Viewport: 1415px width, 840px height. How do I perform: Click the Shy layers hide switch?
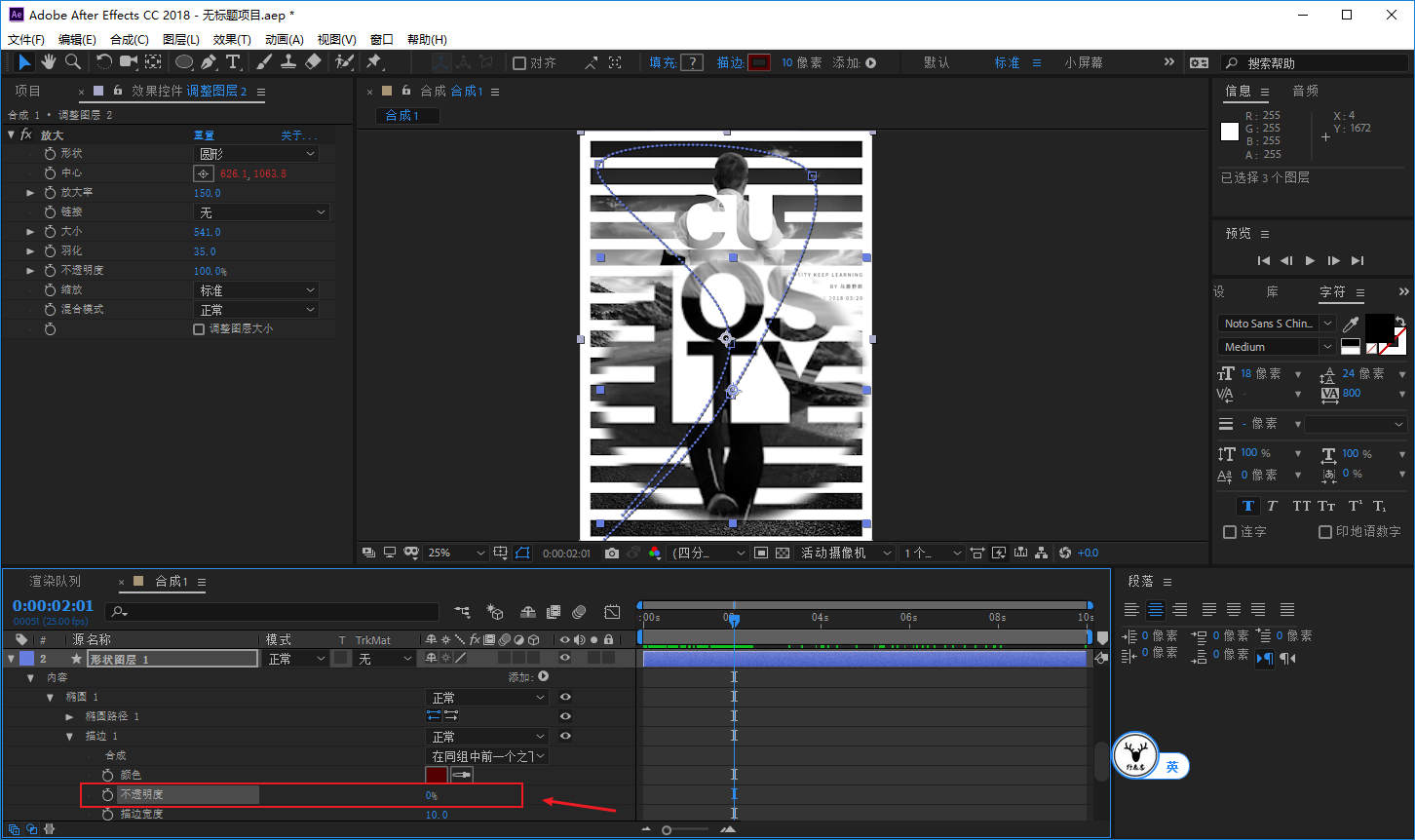528,612
